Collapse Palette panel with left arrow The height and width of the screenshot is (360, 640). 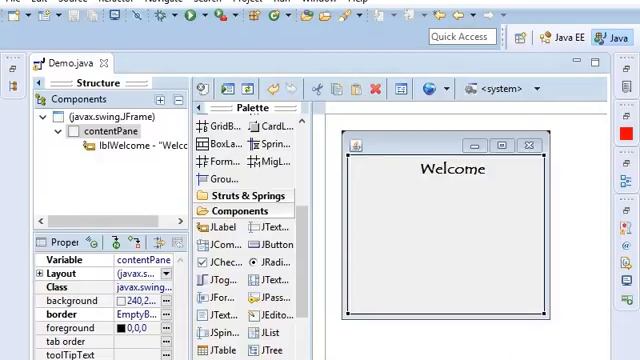coord(199,108)
